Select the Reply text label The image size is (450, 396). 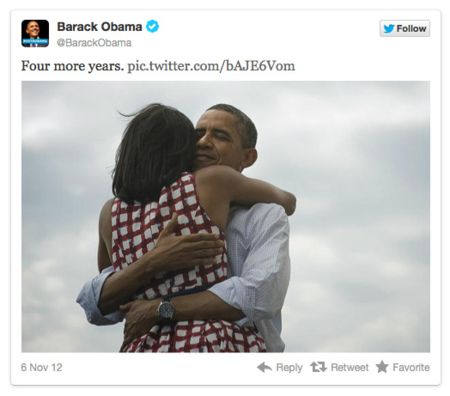[x=289, y=367]
